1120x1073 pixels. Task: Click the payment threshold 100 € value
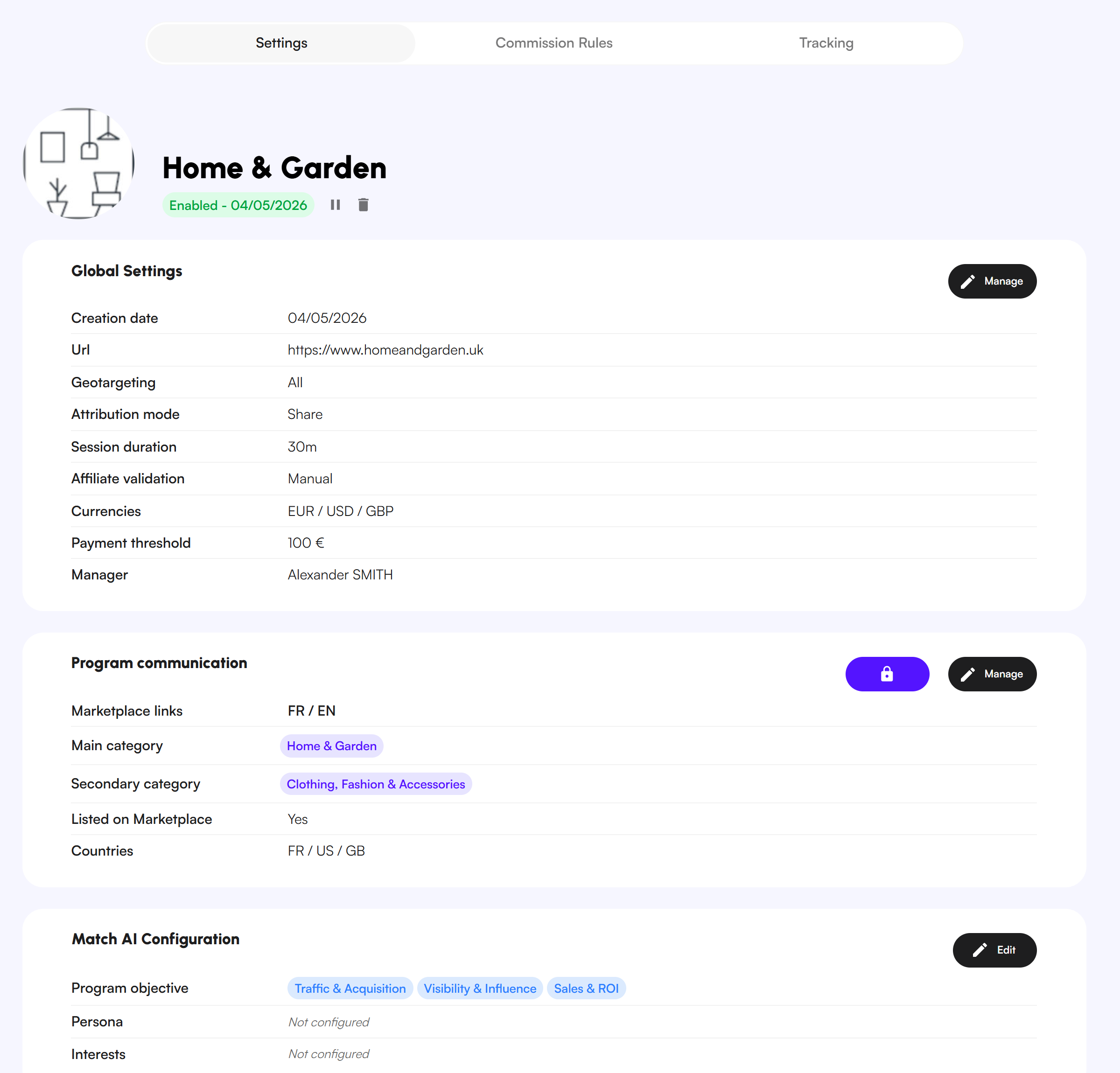pyautogui.click(x=306, y=543)
